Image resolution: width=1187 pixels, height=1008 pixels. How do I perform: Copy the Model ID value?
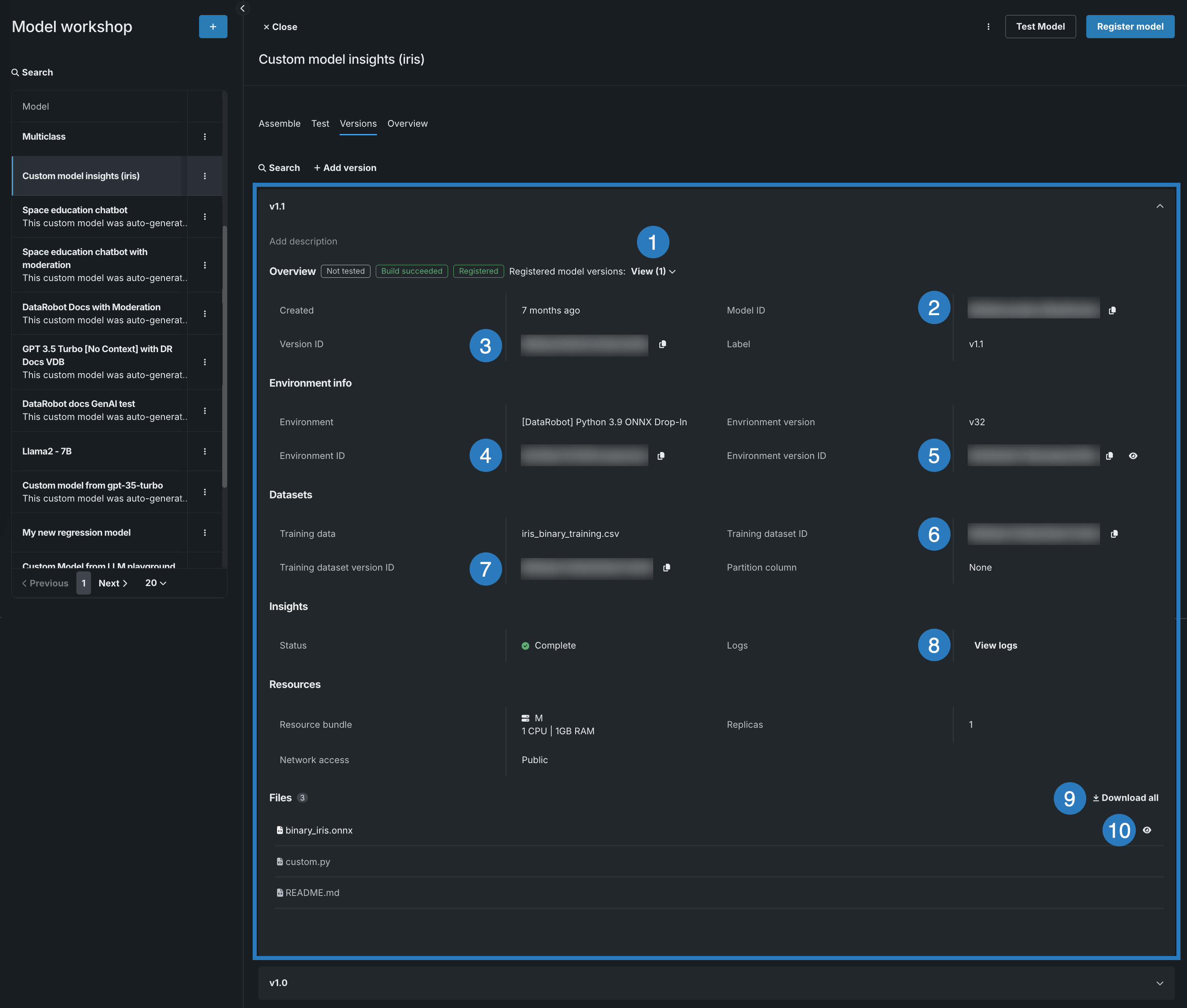tap(1112, 310)
